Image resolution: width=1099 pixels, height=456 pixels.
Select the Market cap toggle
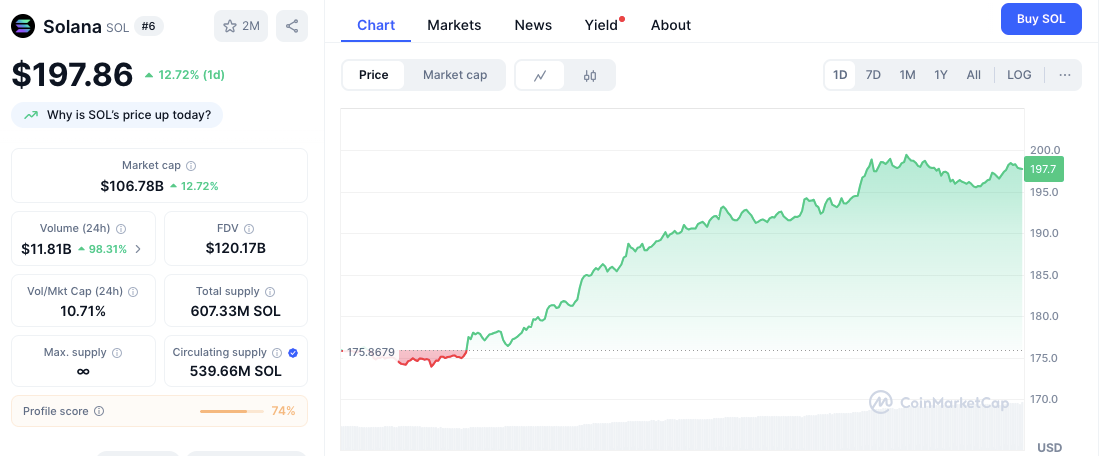point(455,75)
